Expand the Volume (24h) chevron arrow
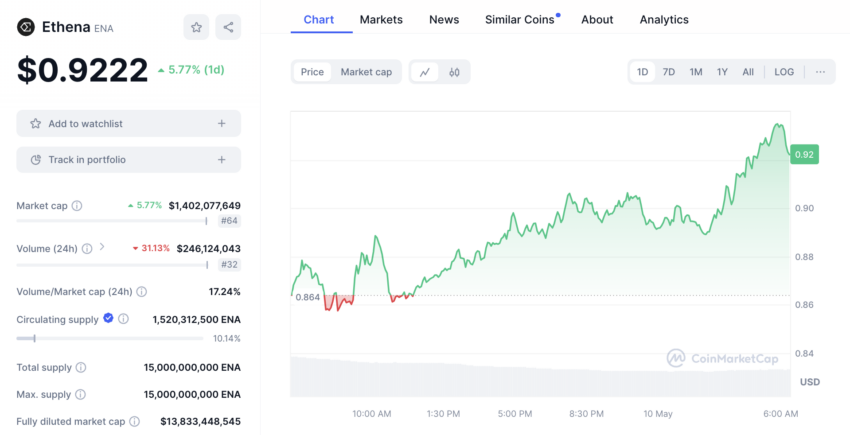The height and width of the screenshot is (435, 850). click(x=102, y=247)
